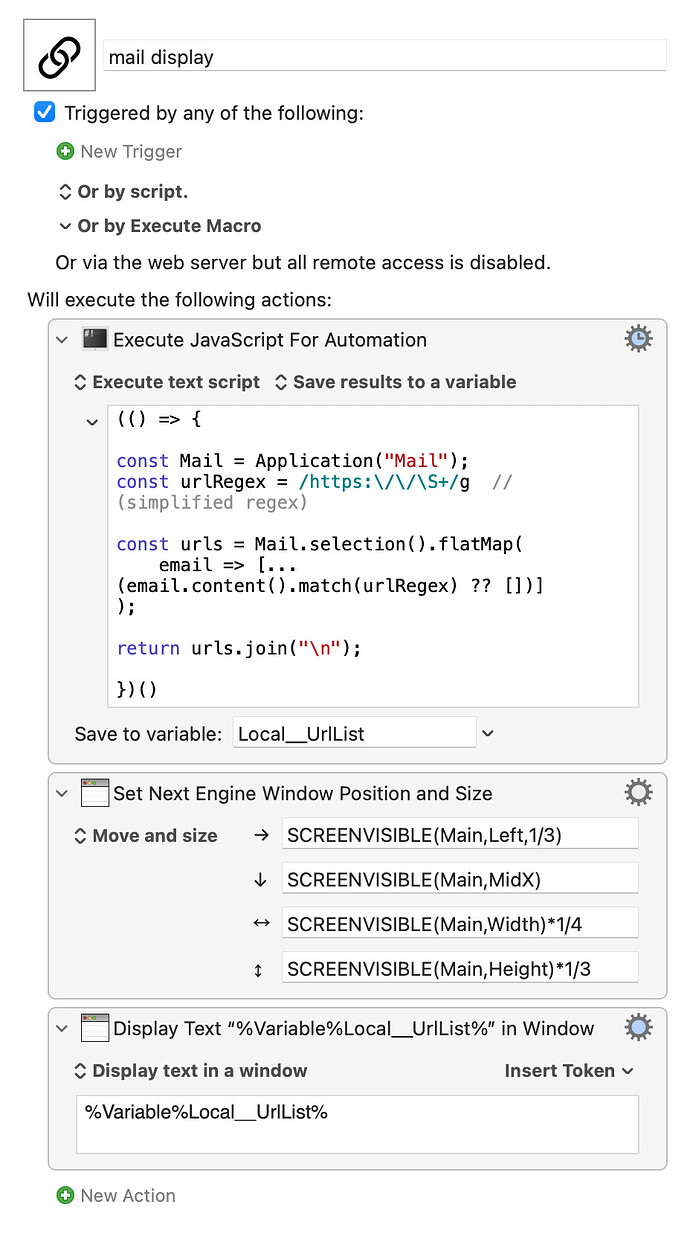690x1238 pixels.
Task: Click inside the JavaScript code editor
Action: 373,556
